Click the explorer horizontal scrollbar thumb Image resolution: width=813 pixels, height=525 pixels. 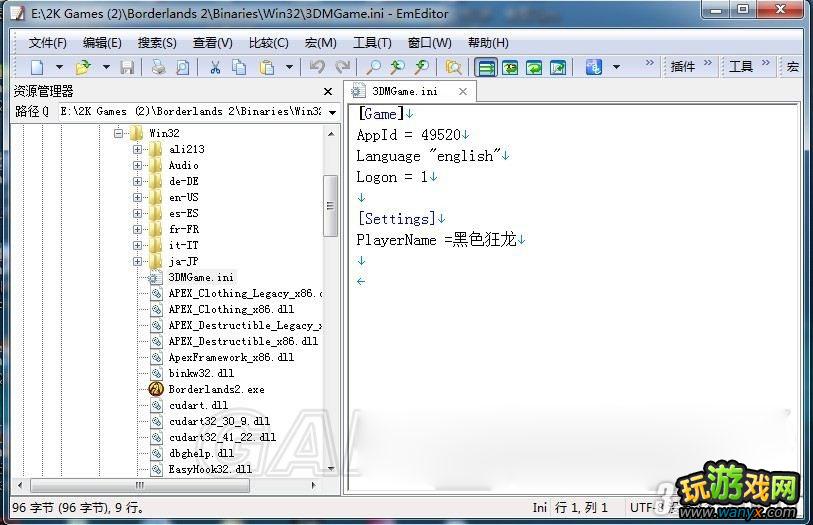point(139,486)
